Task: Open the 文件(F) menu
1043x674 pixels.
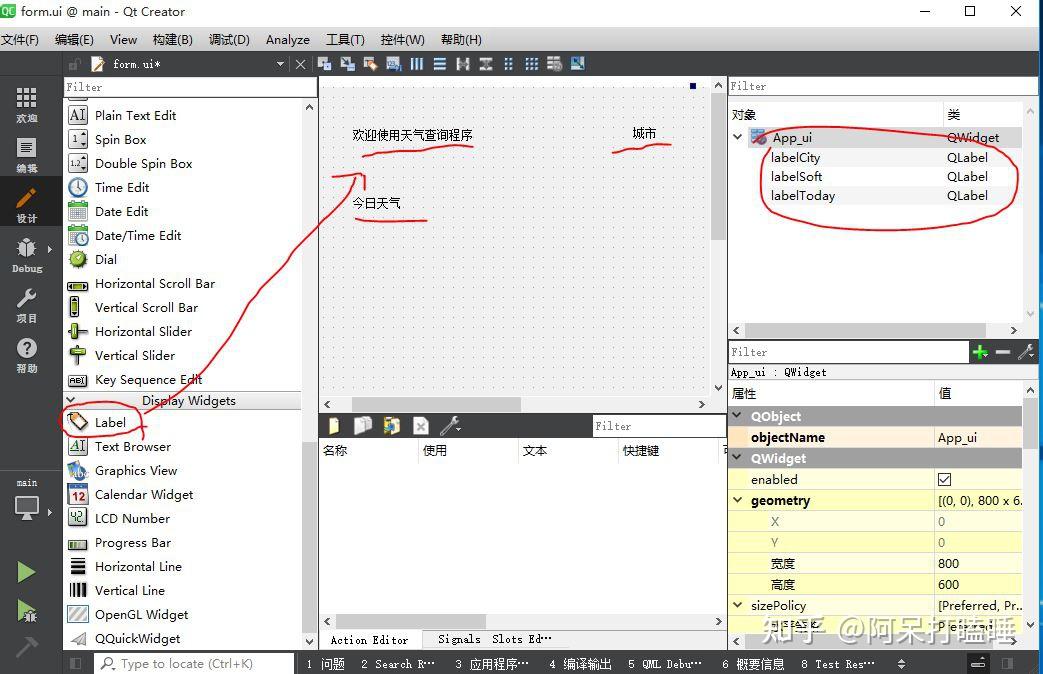Action: point(20,40)
